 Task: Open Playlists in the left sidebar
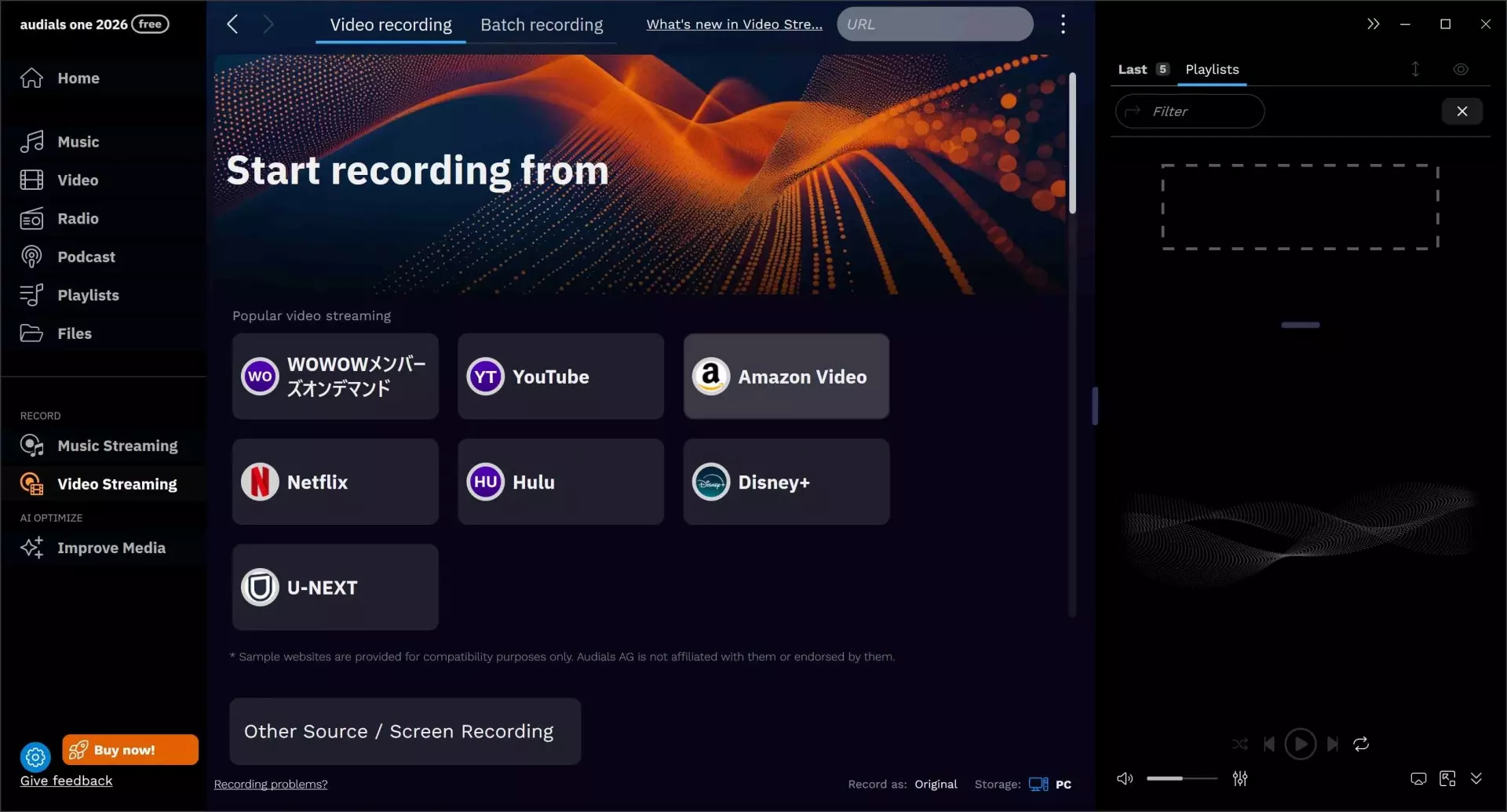(70, 295)
